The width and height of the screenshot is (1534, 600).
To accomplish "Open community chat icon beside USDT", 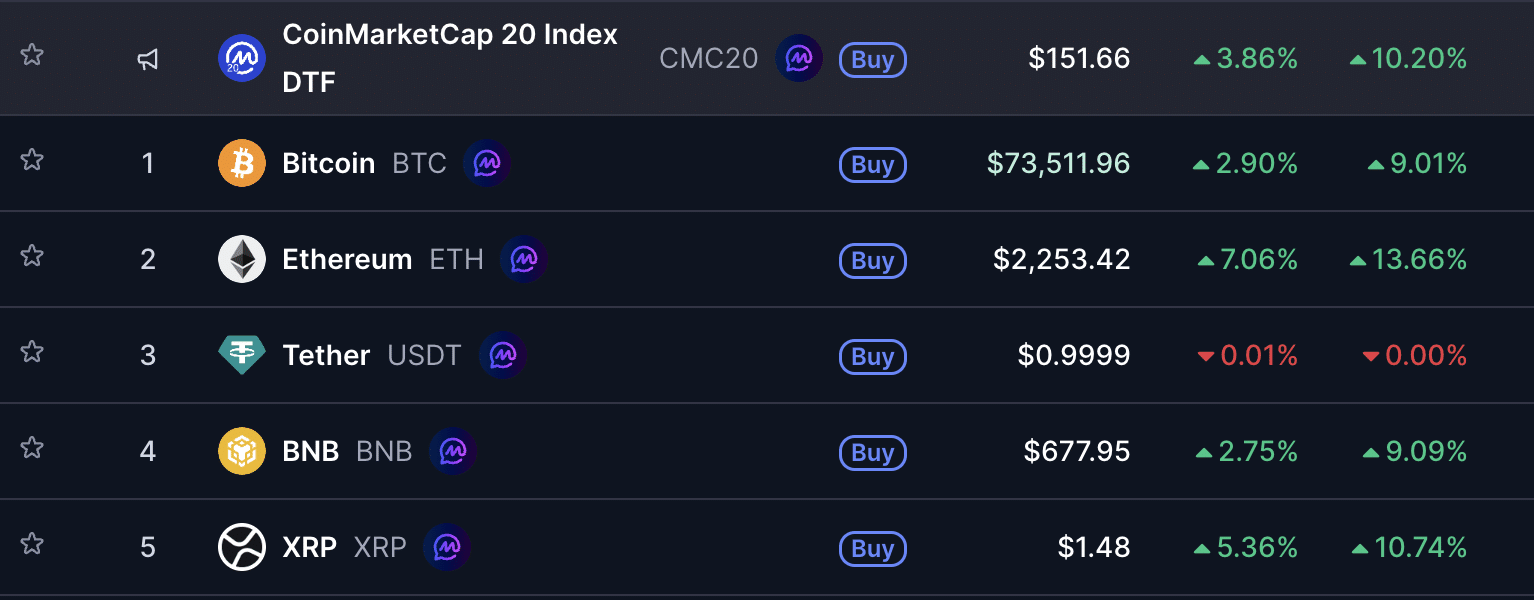I will [x=503, y=355].
